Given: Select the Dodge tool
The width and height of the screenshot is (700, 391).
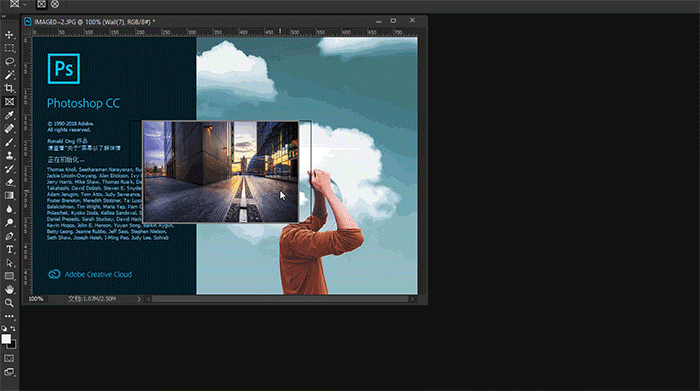Looking at the screenshot, I should [x=9, y=222].
